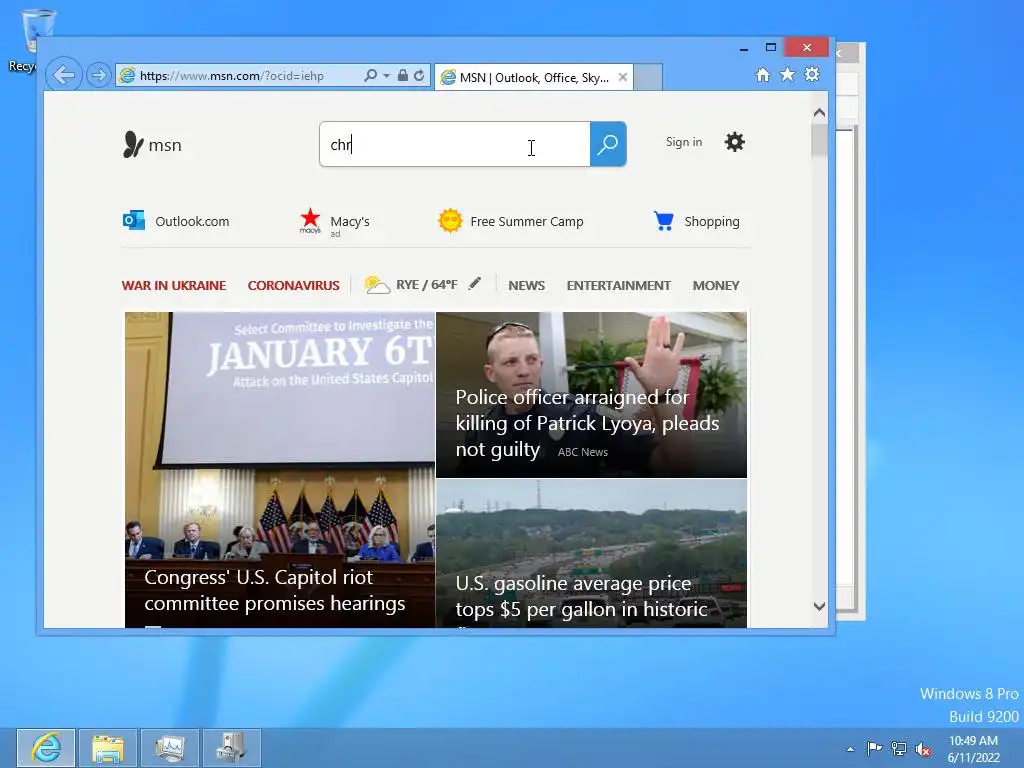Click the search magnifier in address bar

coord(370,76)
